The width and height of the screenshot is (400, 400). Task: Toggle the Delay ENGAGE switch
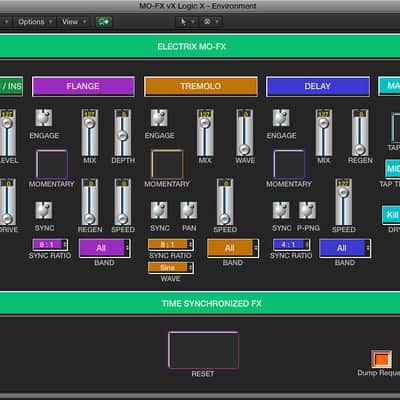coord(281,118)
